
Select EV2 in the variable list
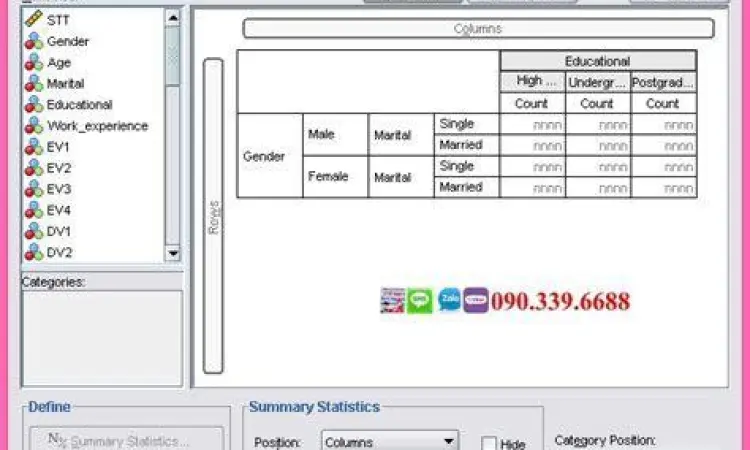(59, 168)
